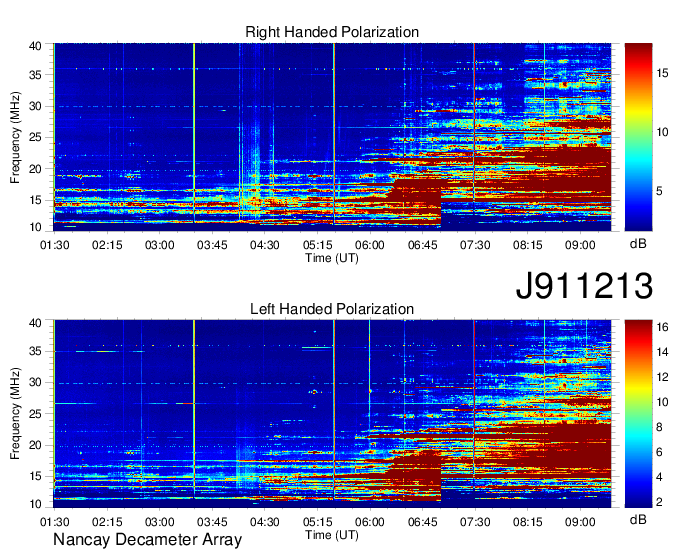Click "2" value on Left Handed colorbar

(x=659, y=502)
